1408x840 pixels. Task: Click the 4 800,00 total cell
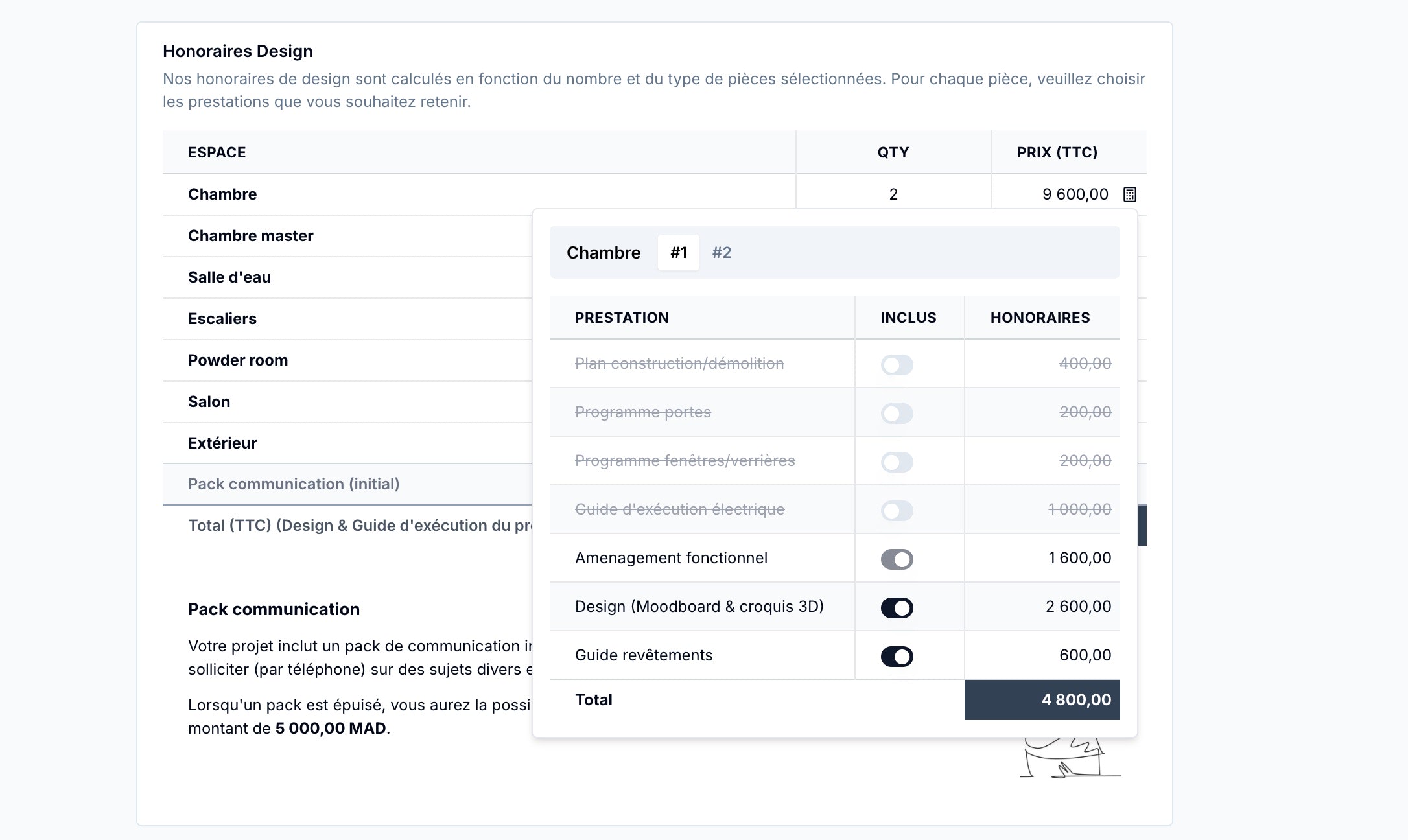click(1042, 700)
